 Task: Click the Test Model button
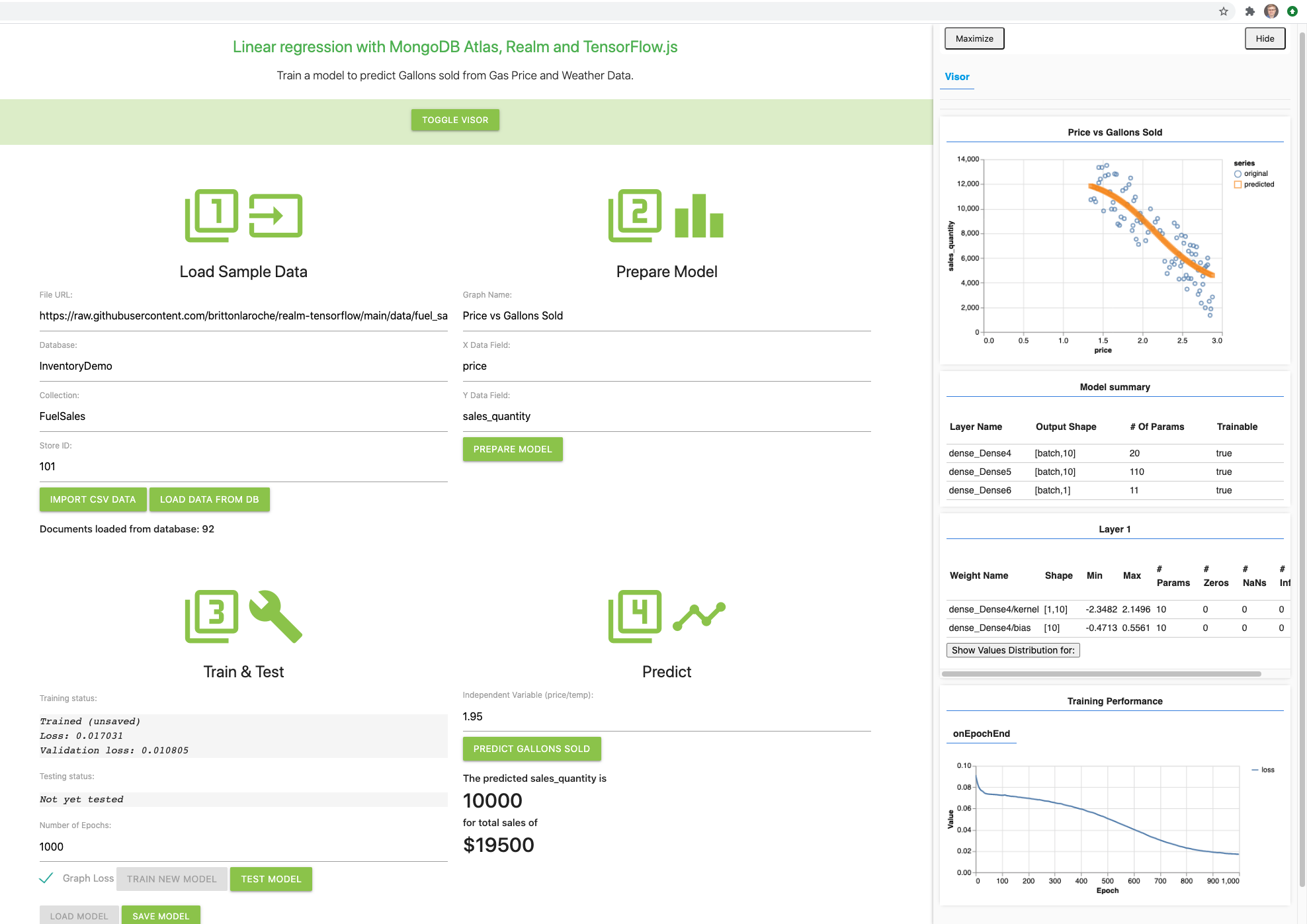(271, 879)
